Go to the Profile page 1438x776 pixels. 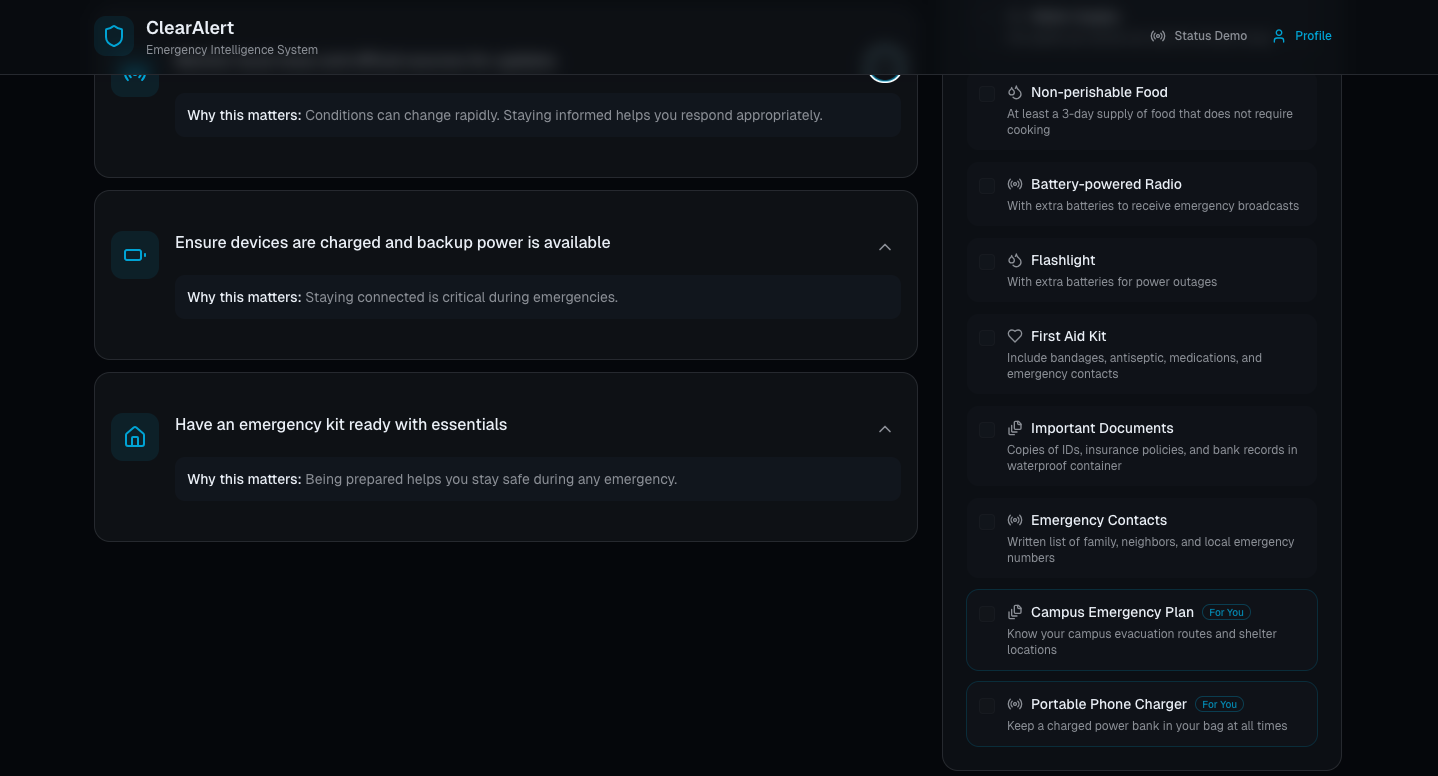(x=1302, y=36)
